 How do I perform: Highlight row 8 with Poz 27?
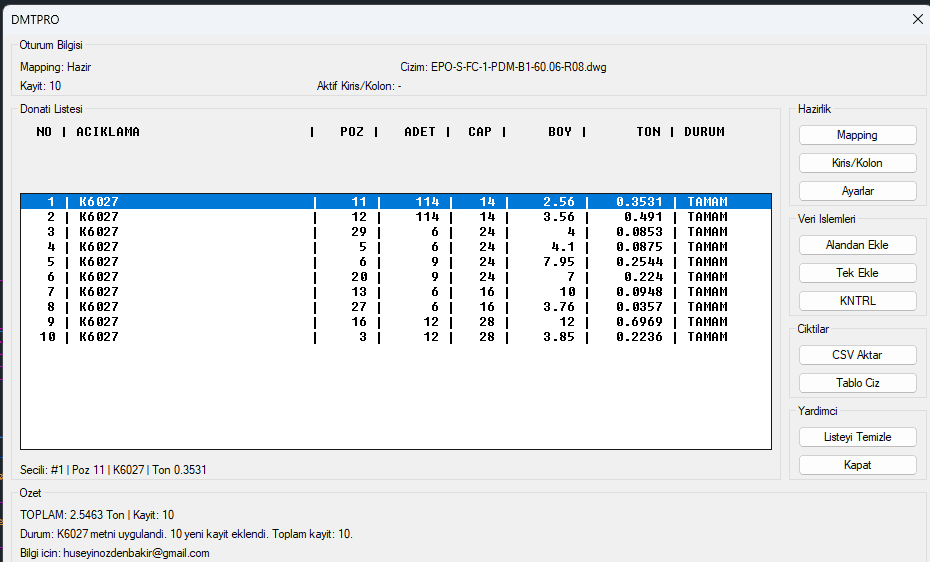(x=395, y=307)
